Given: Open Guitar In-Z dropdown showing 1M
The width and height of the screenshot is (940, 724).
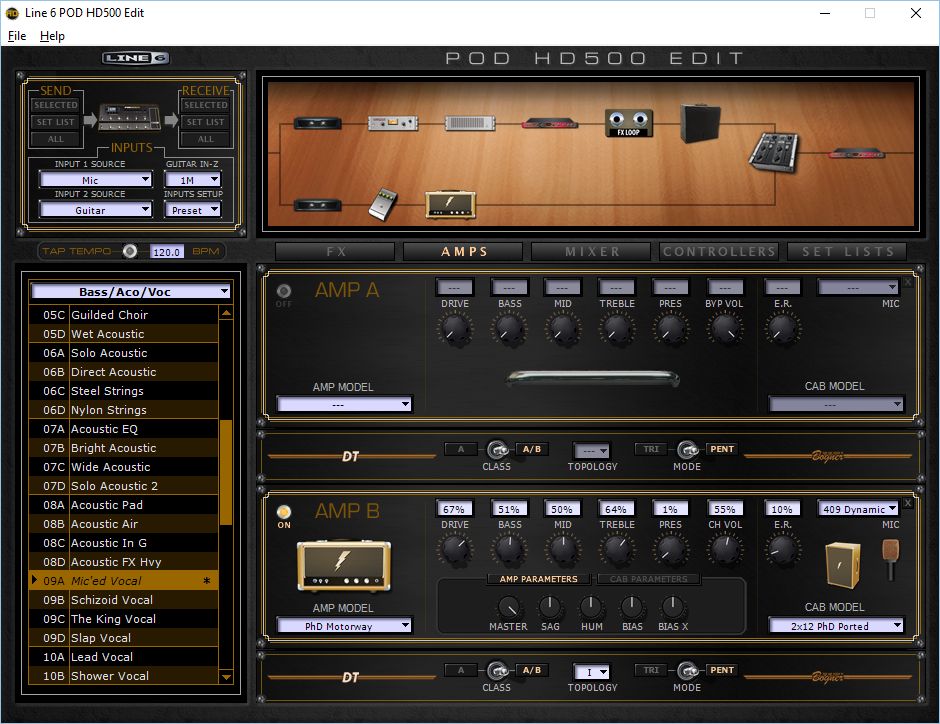Looking at the screenshot, I should click(x=192, y=179).
